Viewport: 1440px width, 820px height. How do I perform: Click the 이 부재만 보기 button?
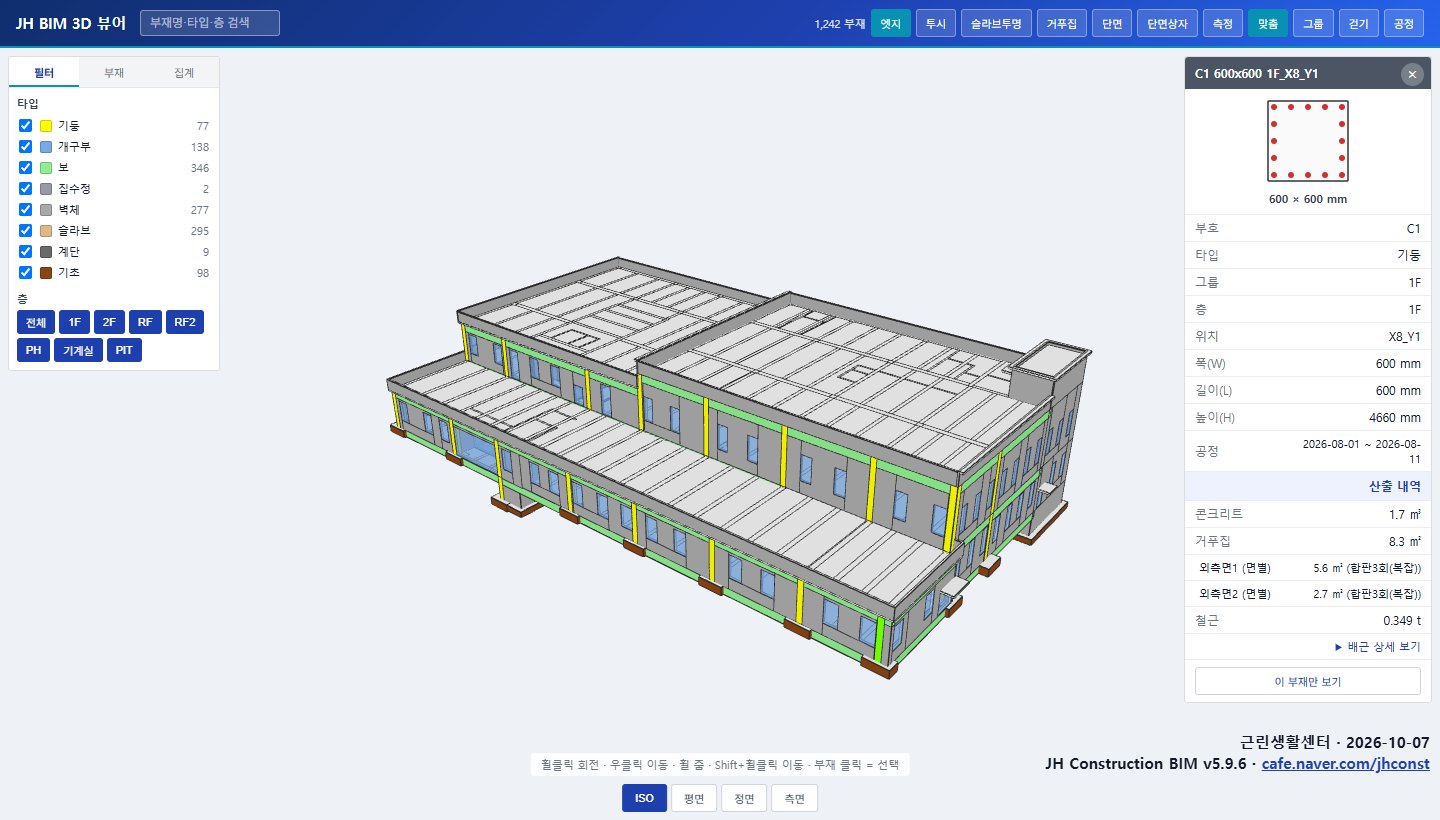(1308, 681)
